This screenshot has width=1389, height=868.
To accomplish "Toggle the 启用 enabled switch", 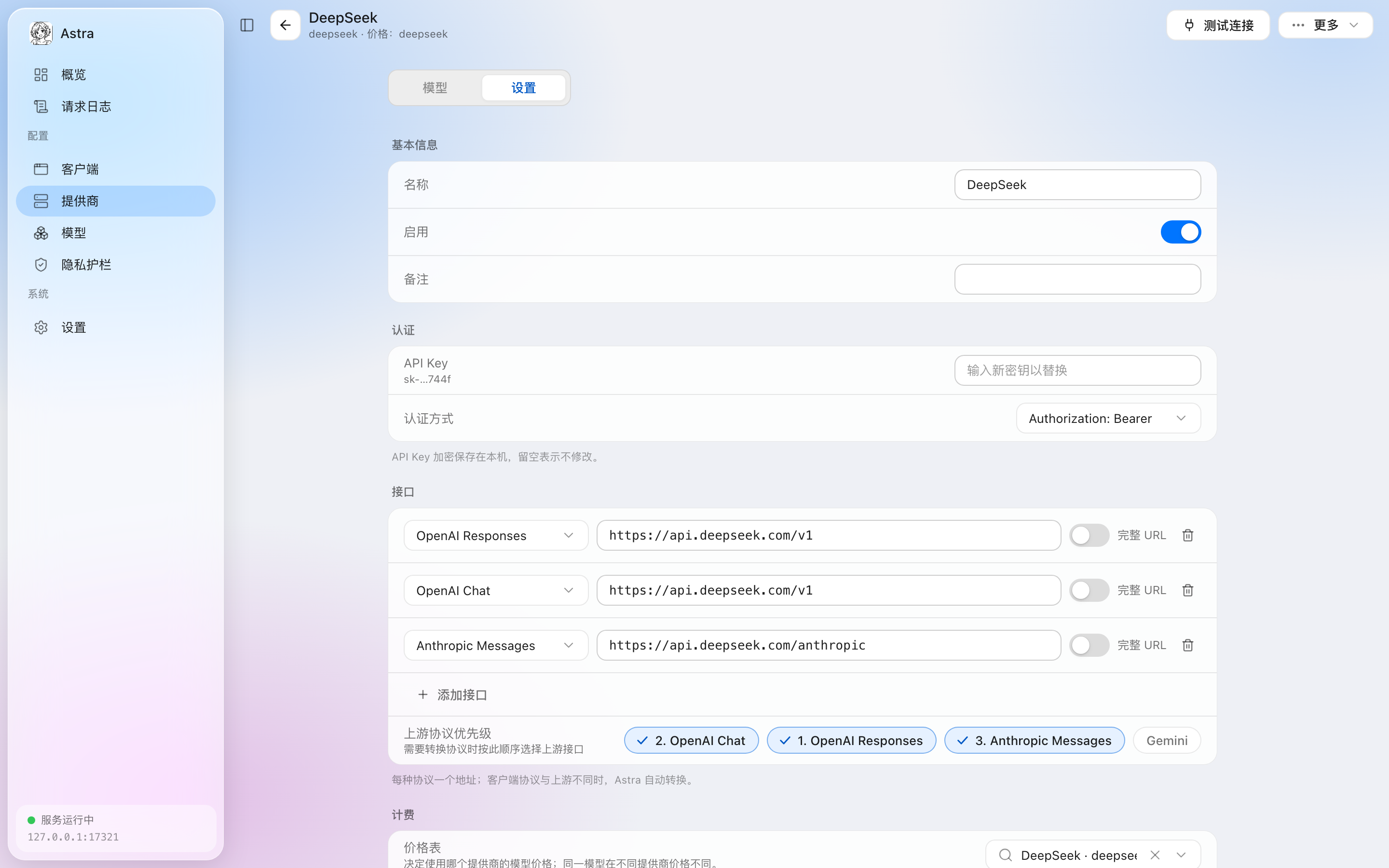I will 1181,232.
